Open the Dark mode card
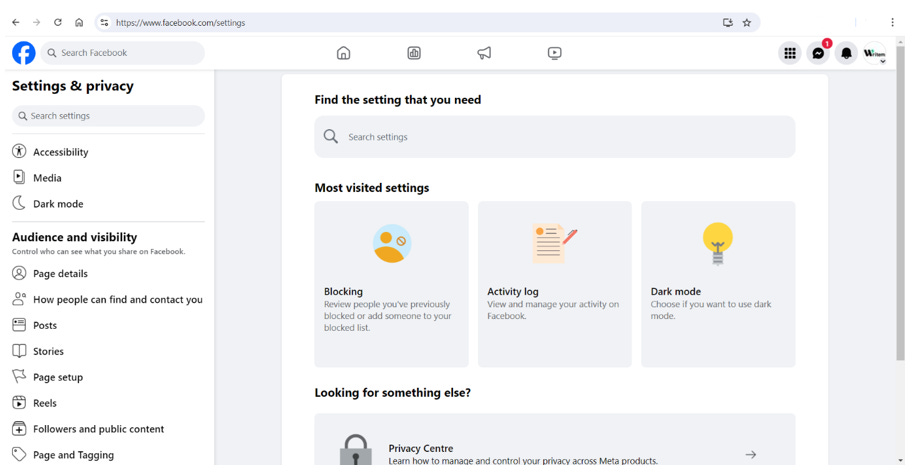The image size is (915, 475). click(718, 284)
